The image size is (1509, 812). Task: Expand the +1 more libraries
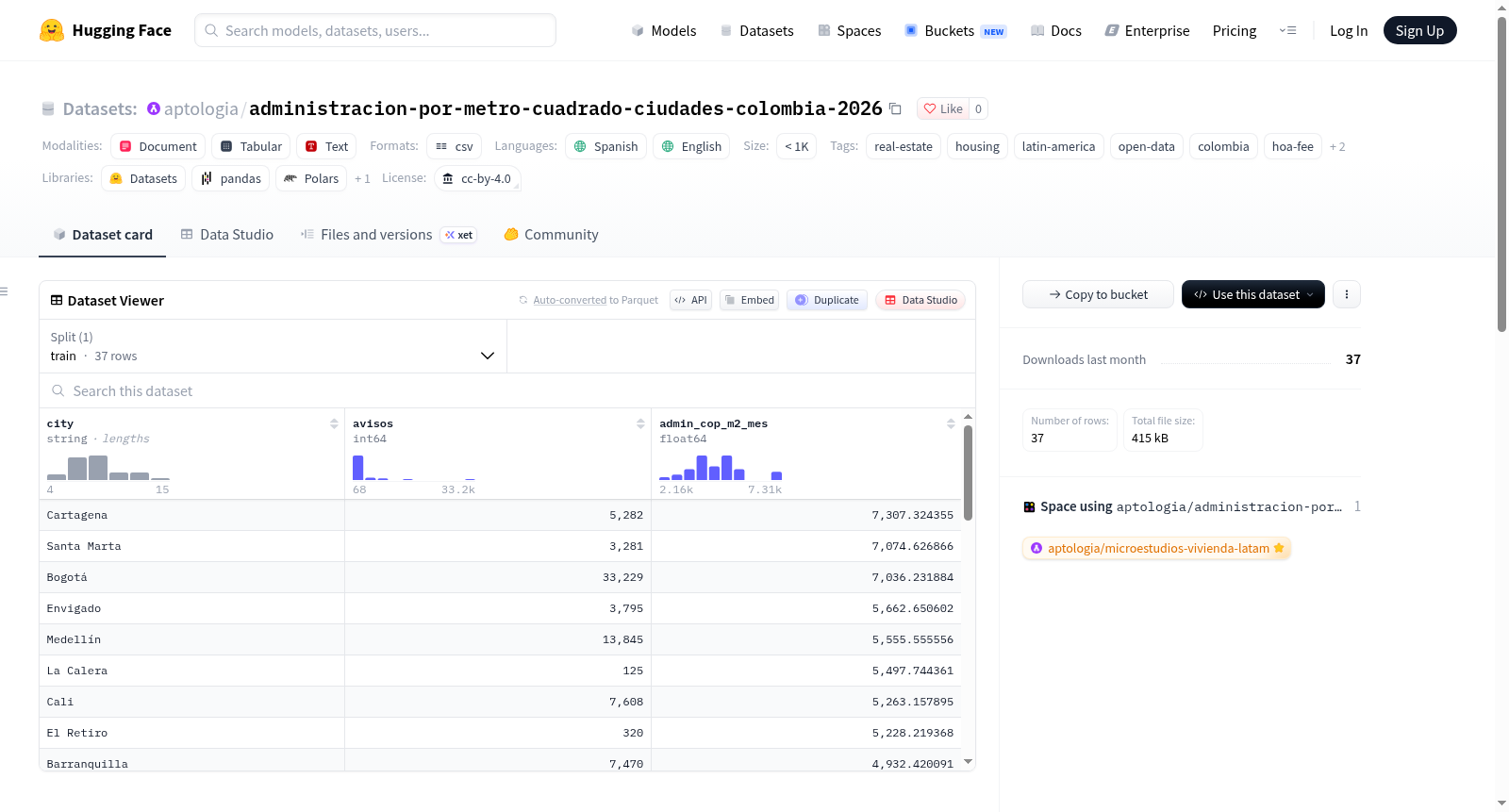pos(362,178)
